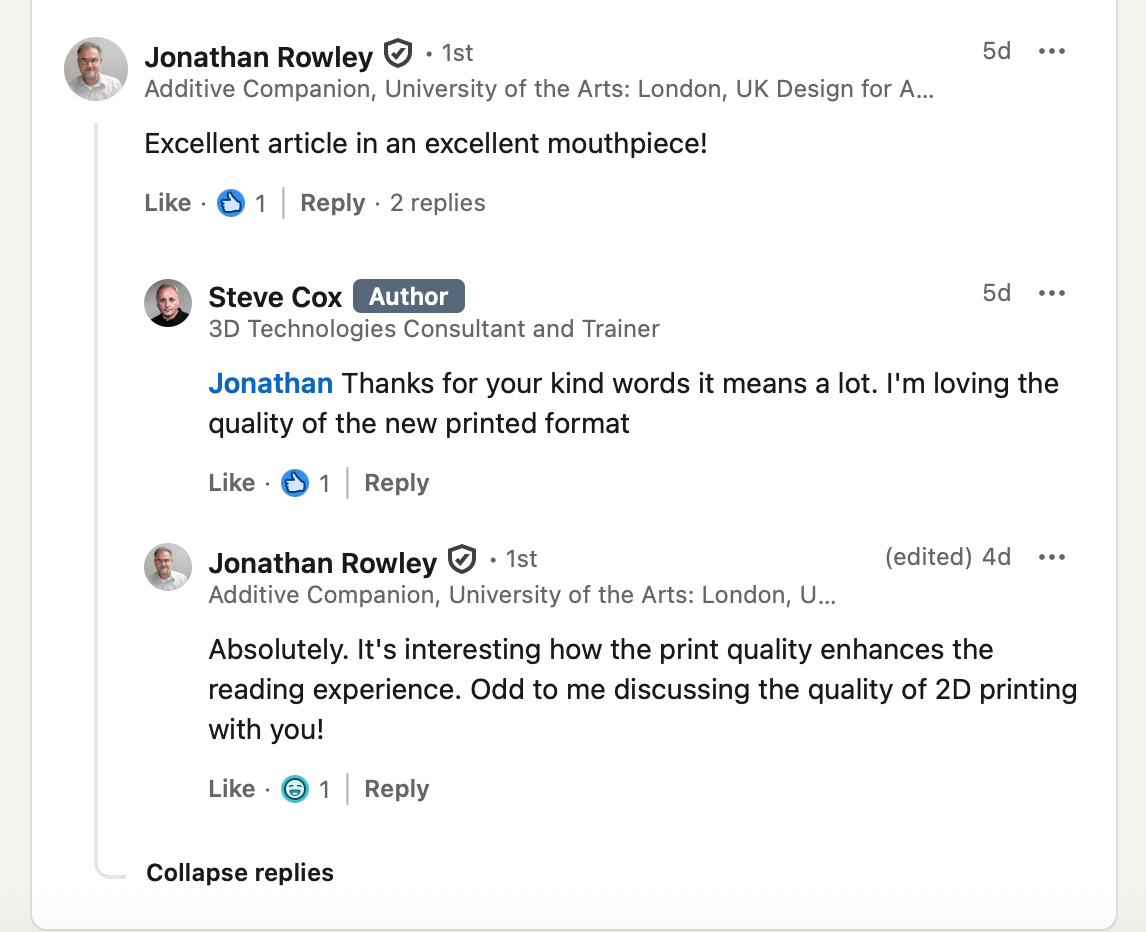Click thumbs-up reaction icon on top comment
The height and width of the screenshot is (932, 1146).
231,204
